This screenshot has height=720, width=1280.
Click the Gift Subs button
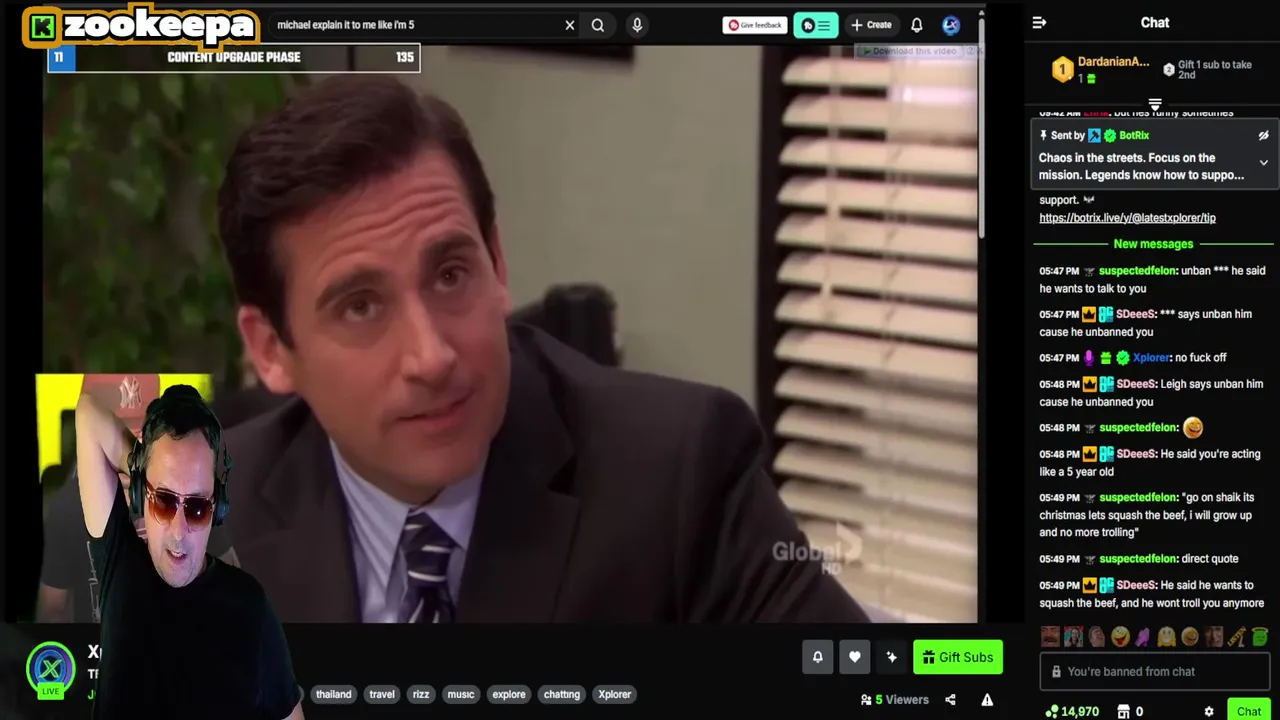click(x=958, y=657)
